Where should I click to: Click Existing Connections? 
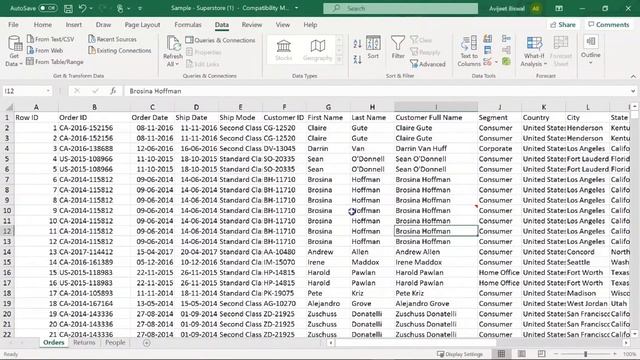pyautogui.click(x=120, y=51)
